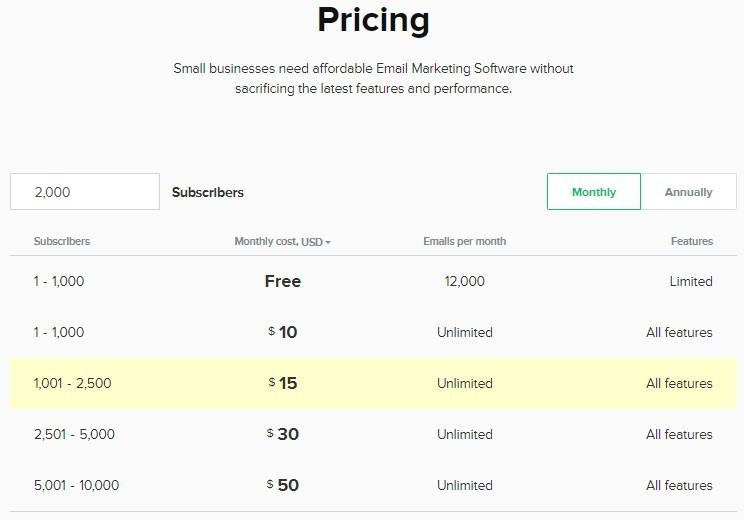
Task: Select the Free plan row
Action: pyautogui.click(x=372, y=281)
